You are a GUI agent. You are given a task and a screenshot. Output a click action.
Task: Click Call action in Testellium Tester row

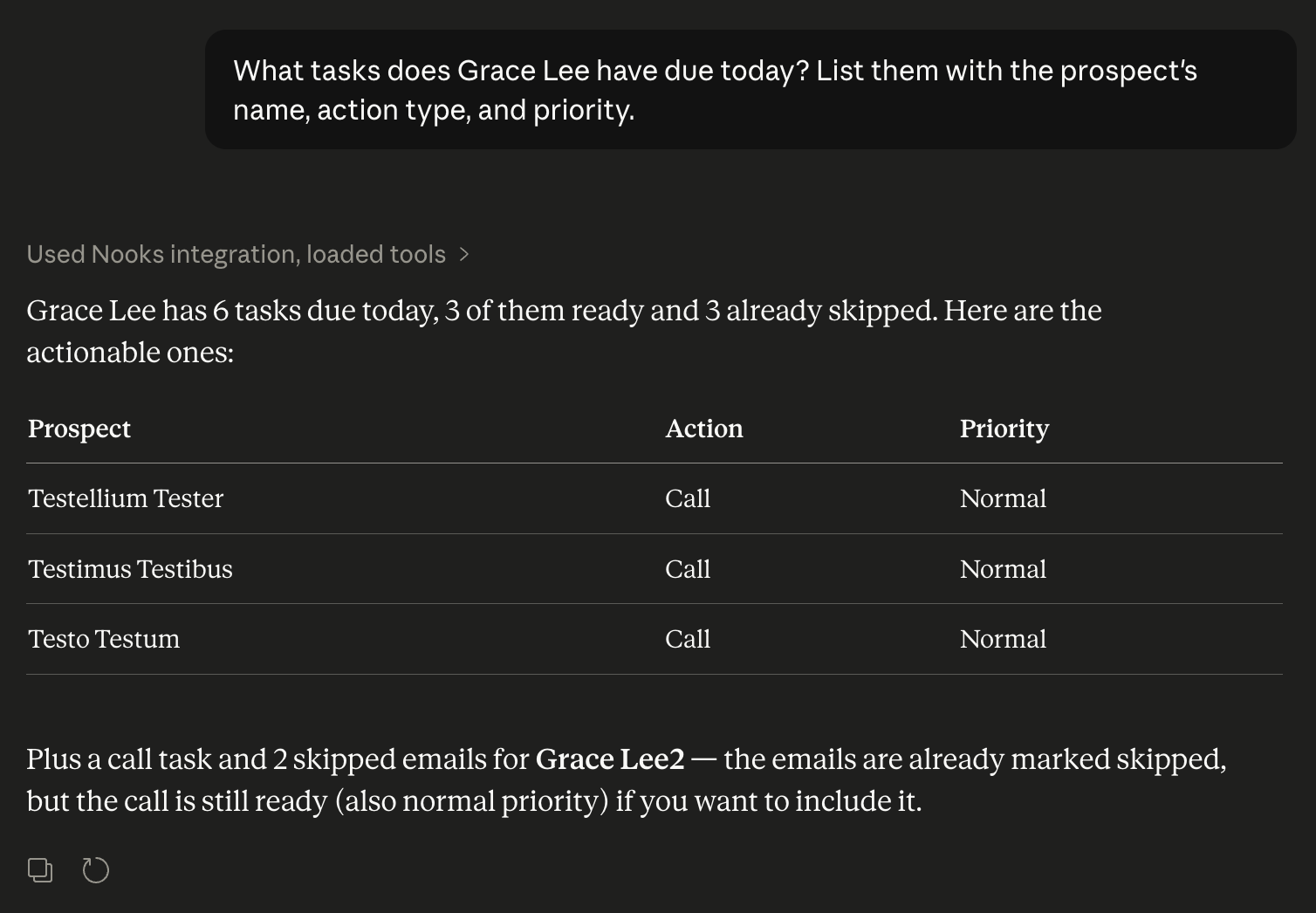(x=688, y=498)
